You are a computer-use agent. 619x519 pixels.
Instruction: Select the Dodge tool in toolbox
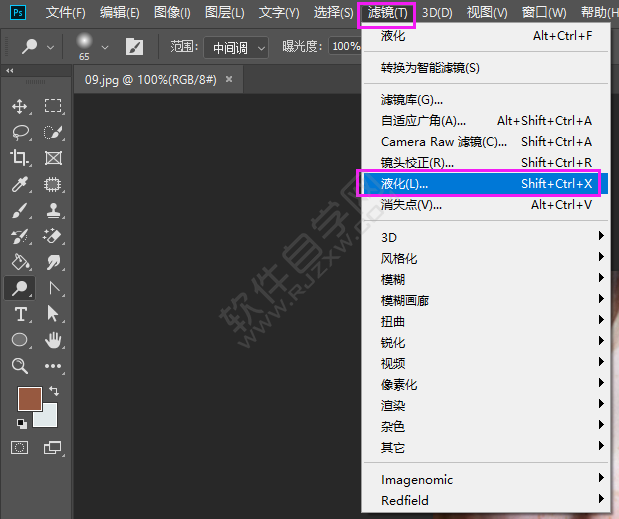[19, 288]
